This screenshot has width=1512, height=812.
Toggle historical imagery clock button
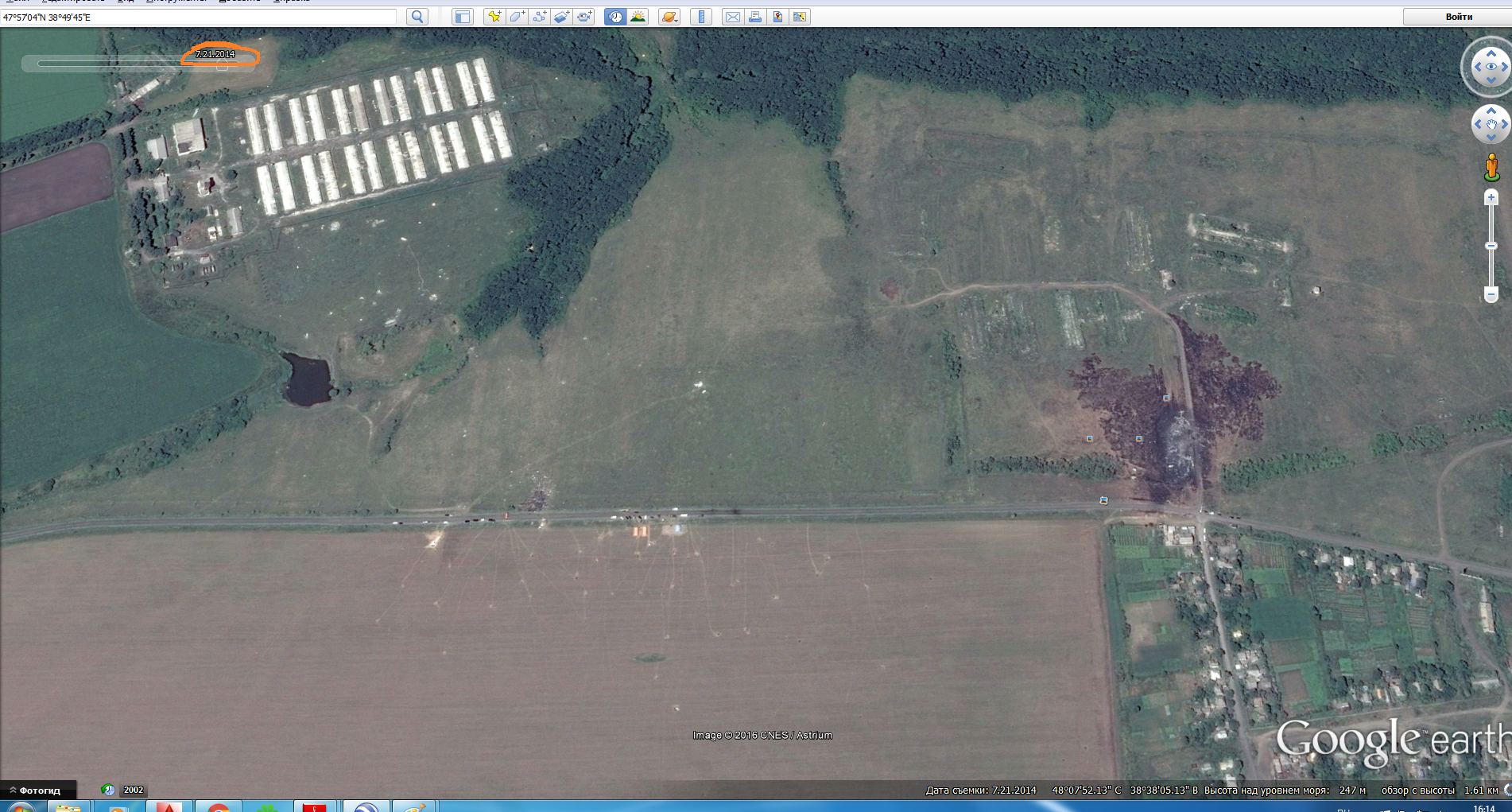tap(614, 17)
